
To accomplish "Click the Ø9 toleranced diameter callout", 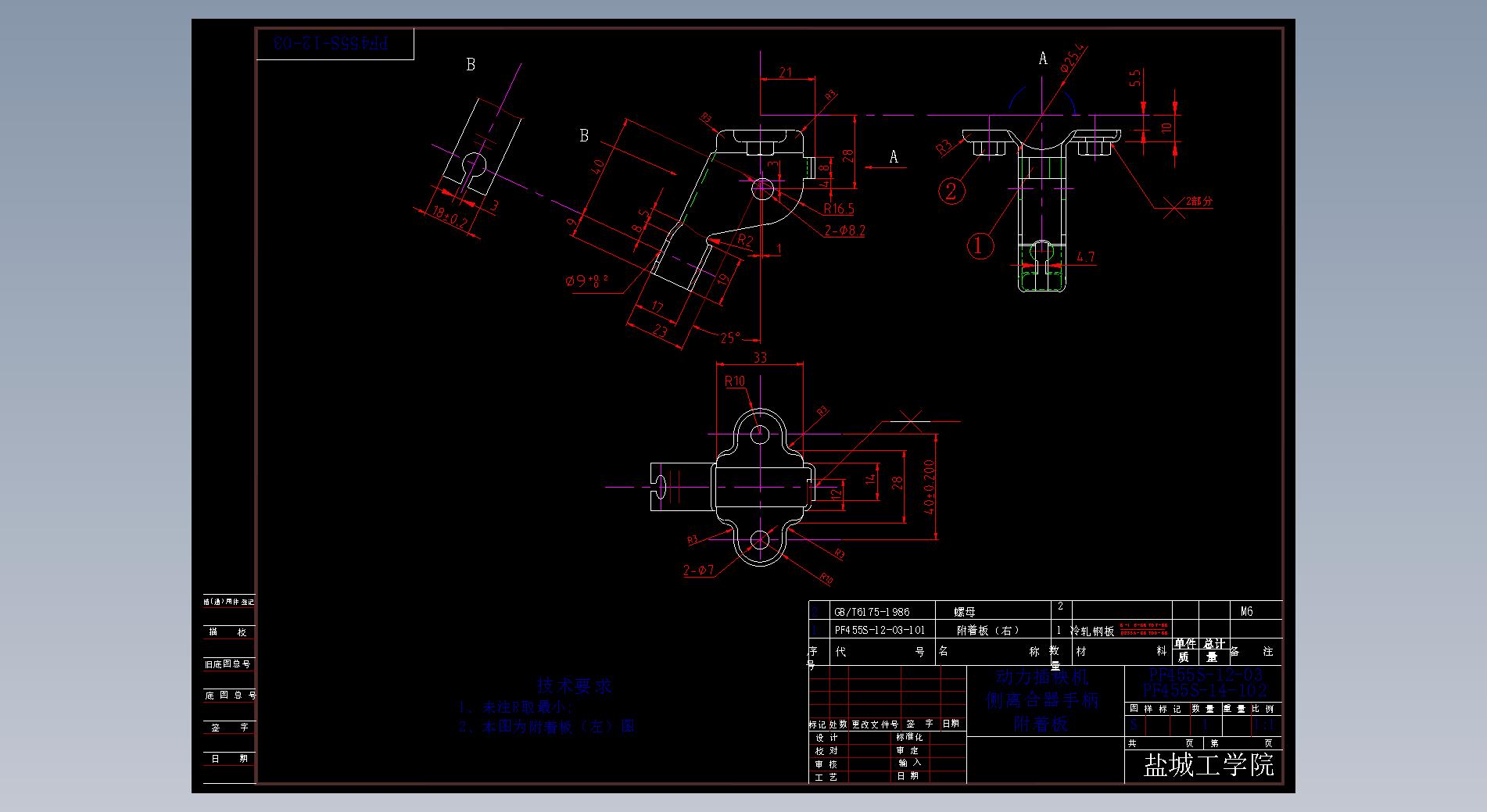I will (586, 281).
